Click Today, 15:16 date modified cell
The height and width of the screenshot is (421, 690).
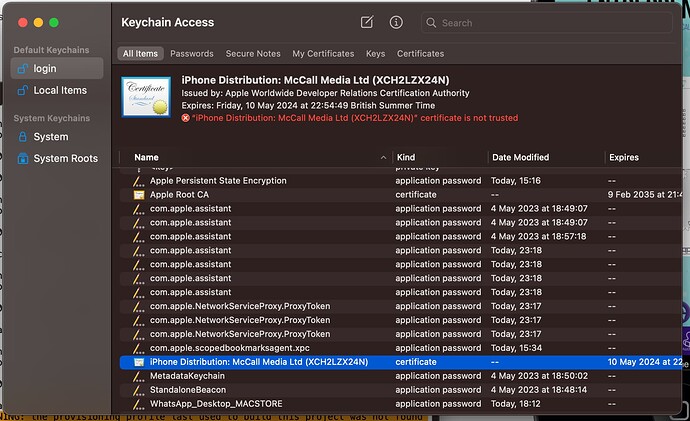(x=516, y=181)
